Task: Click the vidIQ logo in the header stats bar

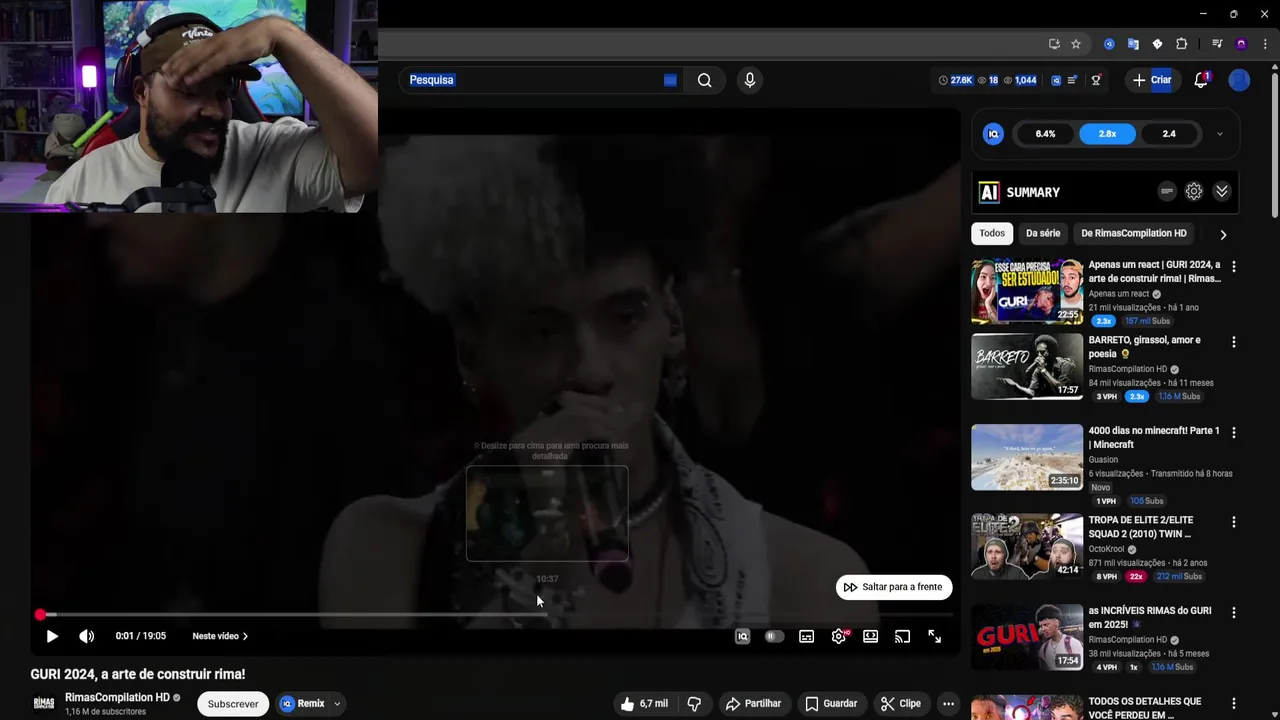Action: click(x=1057, y=80)
